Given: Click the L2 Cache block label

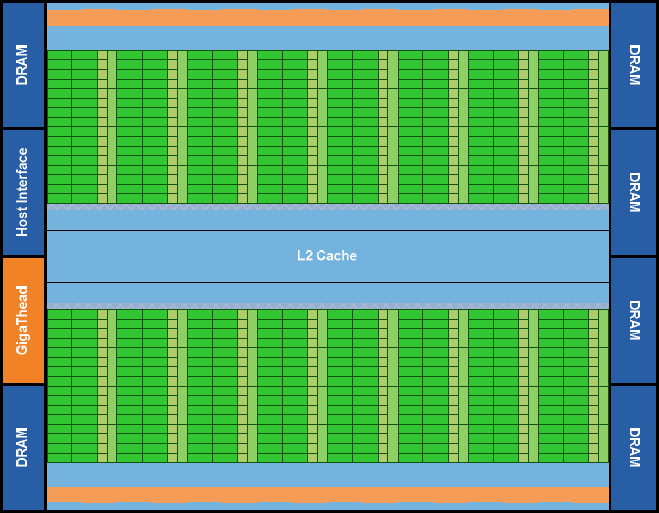Looking at the screenshot, I should [x=327, y=256].
